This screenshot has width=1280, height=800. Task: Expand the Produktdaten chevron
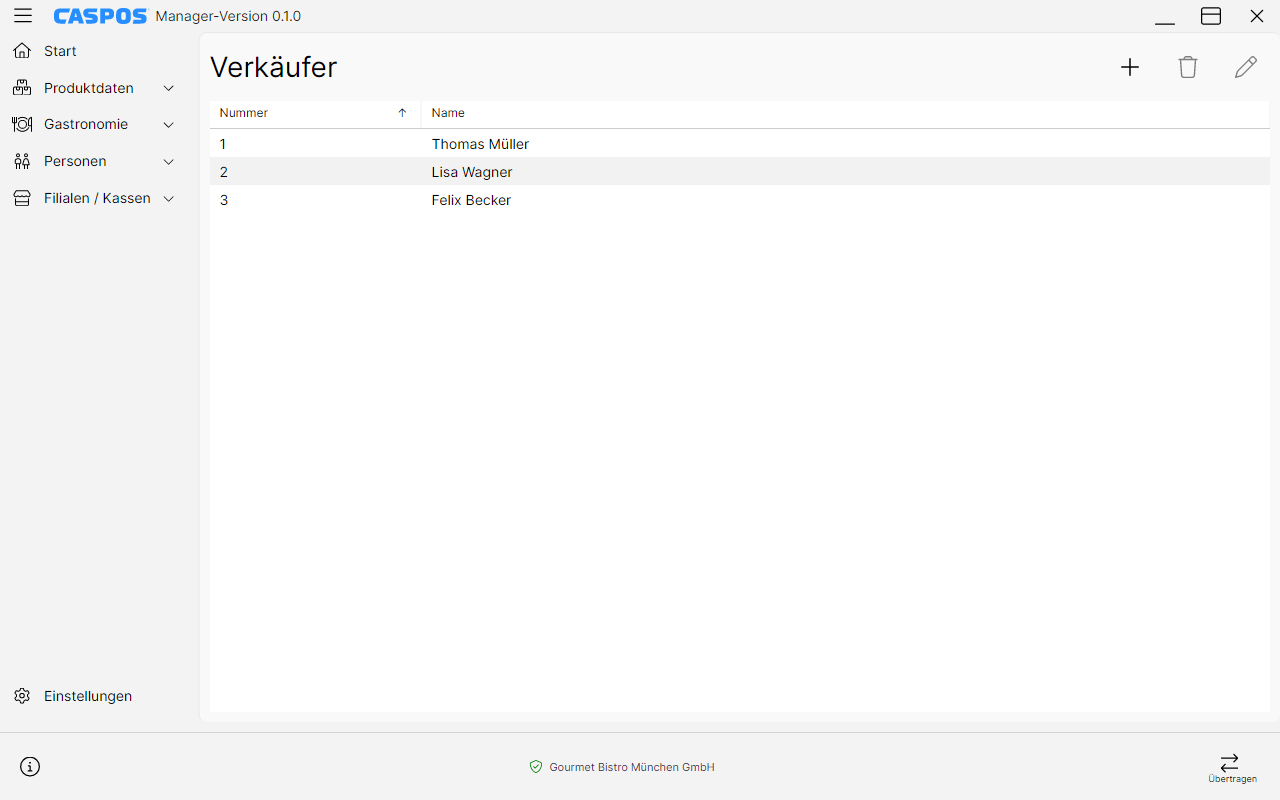[x=169, y=88]
